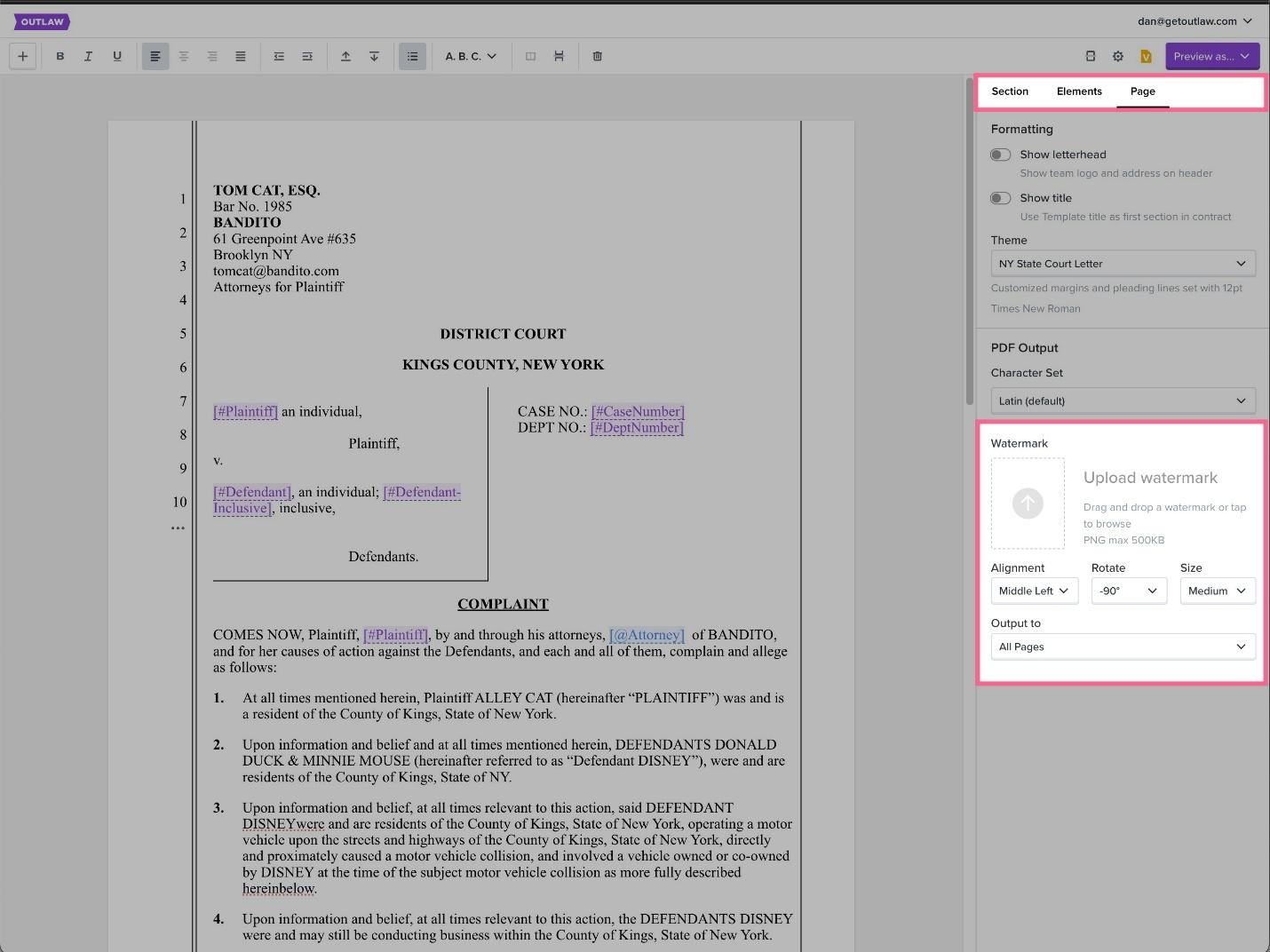The image size is (1270, 952).
Task: Expand the Character Set dropdown
Action: click(x=1123, y=401)
